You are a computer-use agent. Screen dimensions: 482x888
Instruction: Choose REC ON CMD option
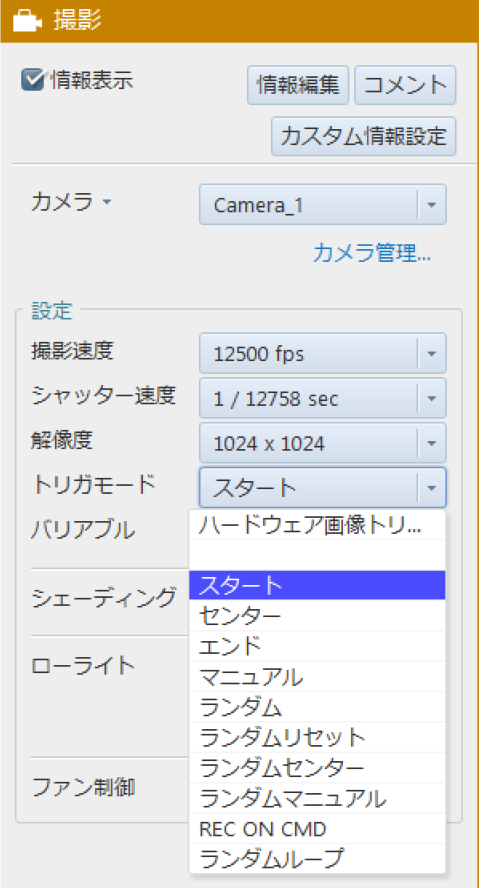pyautogui.click(x=317, y=830)
